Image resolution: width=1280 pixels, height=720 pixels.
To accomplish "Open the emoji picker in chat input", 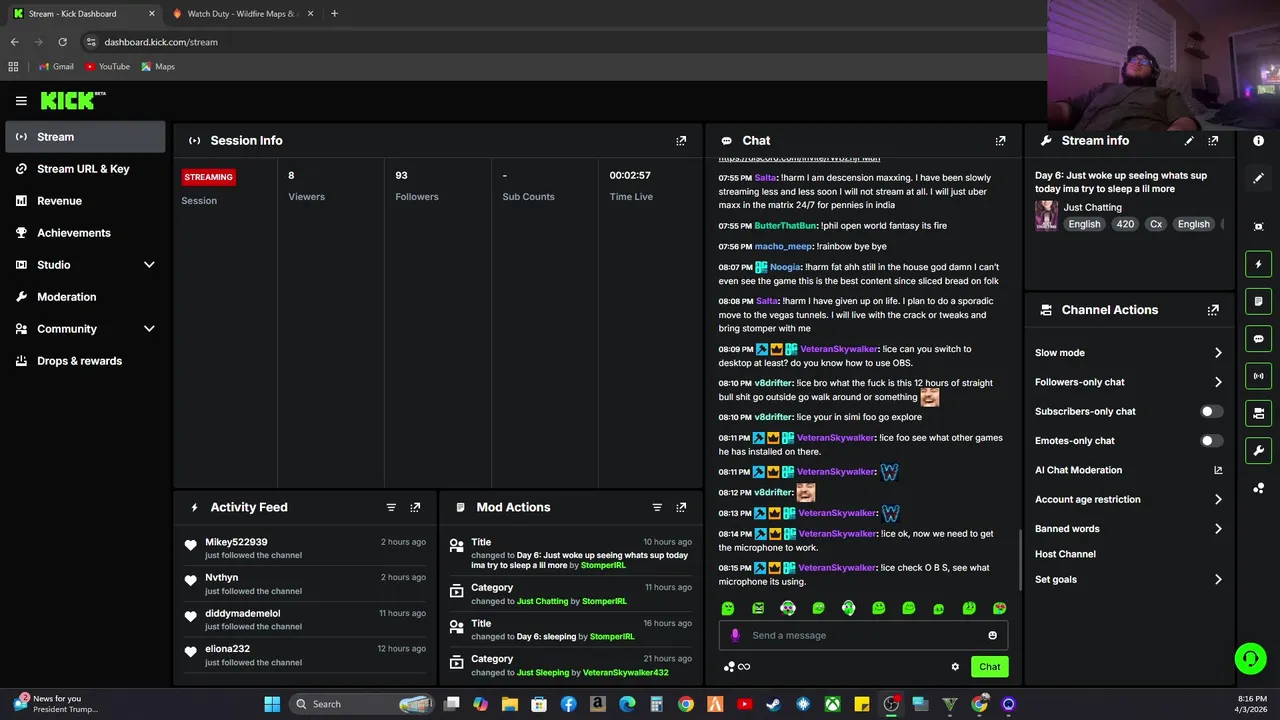I will coord(992,635).
